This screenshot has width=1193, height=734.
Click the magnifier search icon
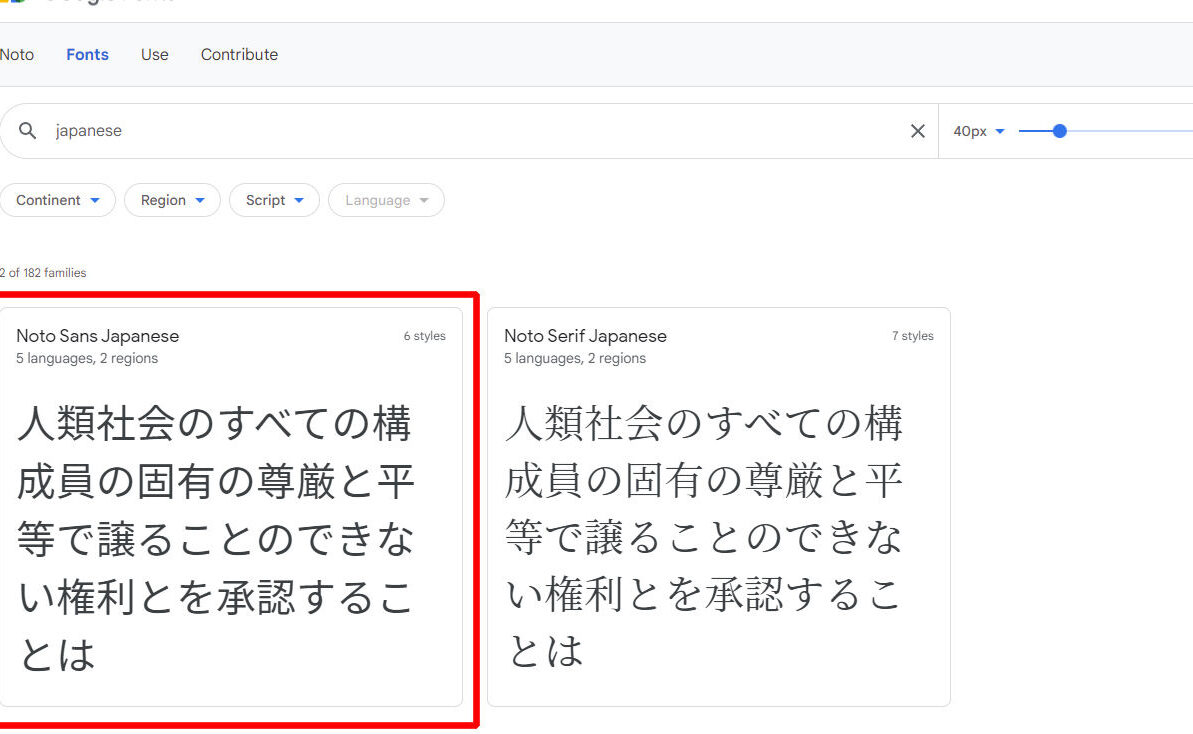[28, 131]
